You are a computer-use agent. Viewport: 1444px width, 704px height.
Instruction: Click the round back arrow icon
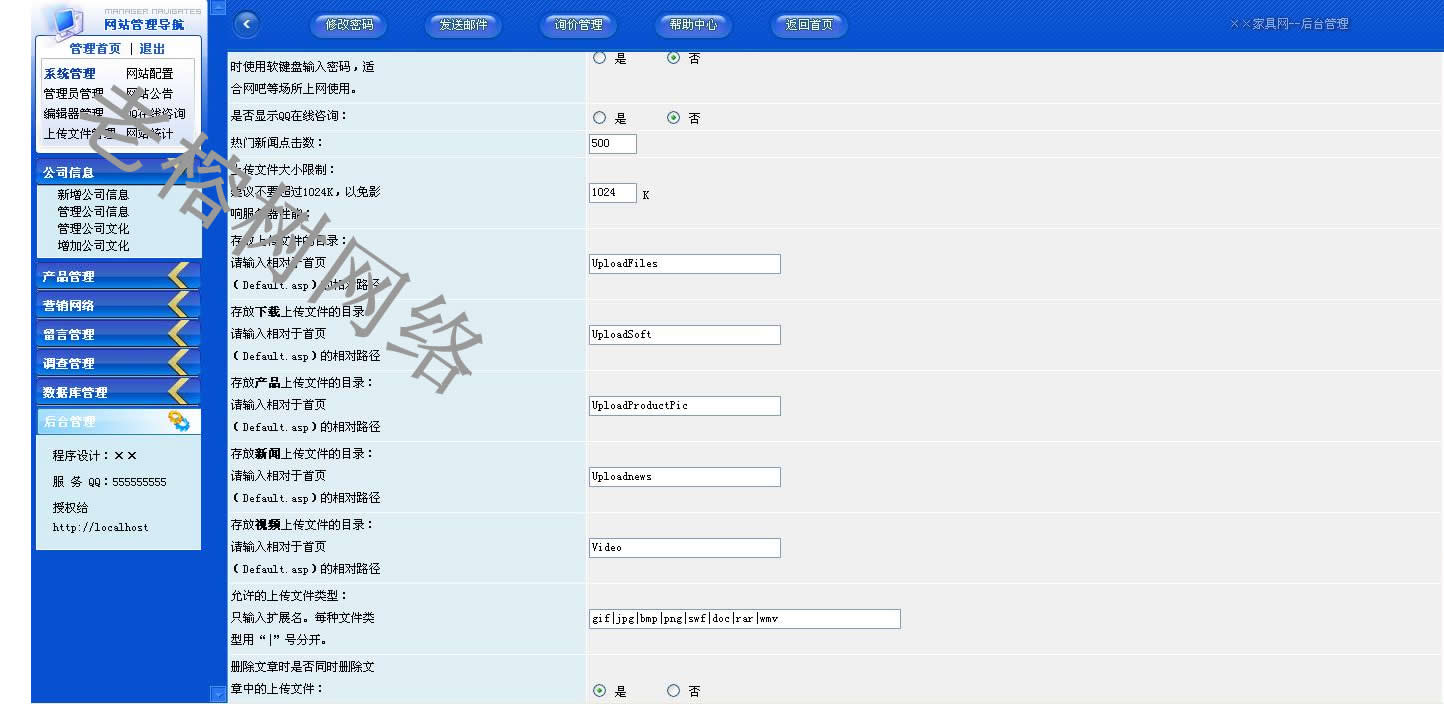point(246,24)
